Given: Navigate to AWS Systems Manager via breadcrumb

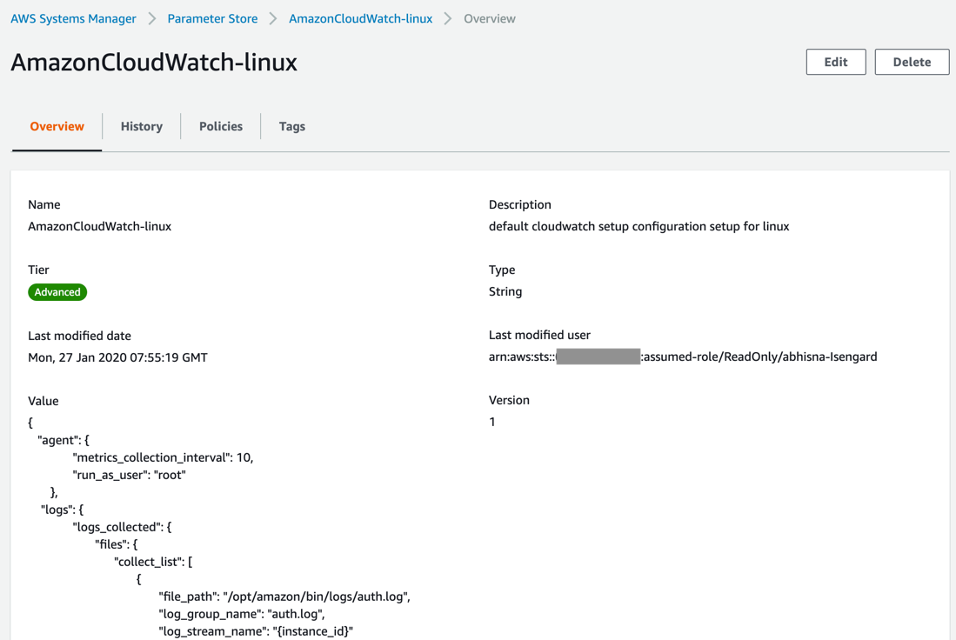Looking at the screenshot, I should [x=72, y=18].
